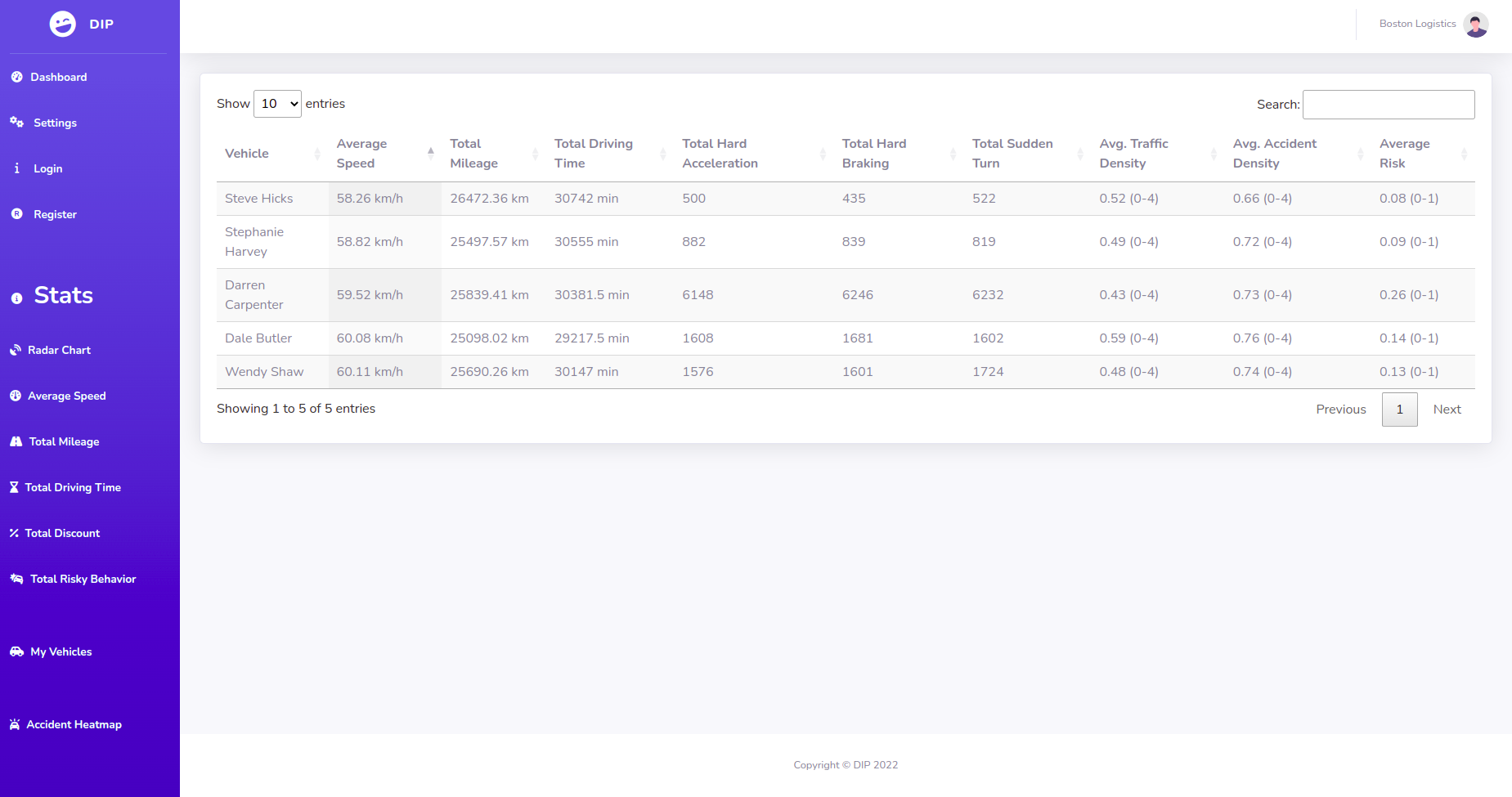Click the My Vehicles car icon
Viewport: 1512px width, 797px height.
click(16, 651)
